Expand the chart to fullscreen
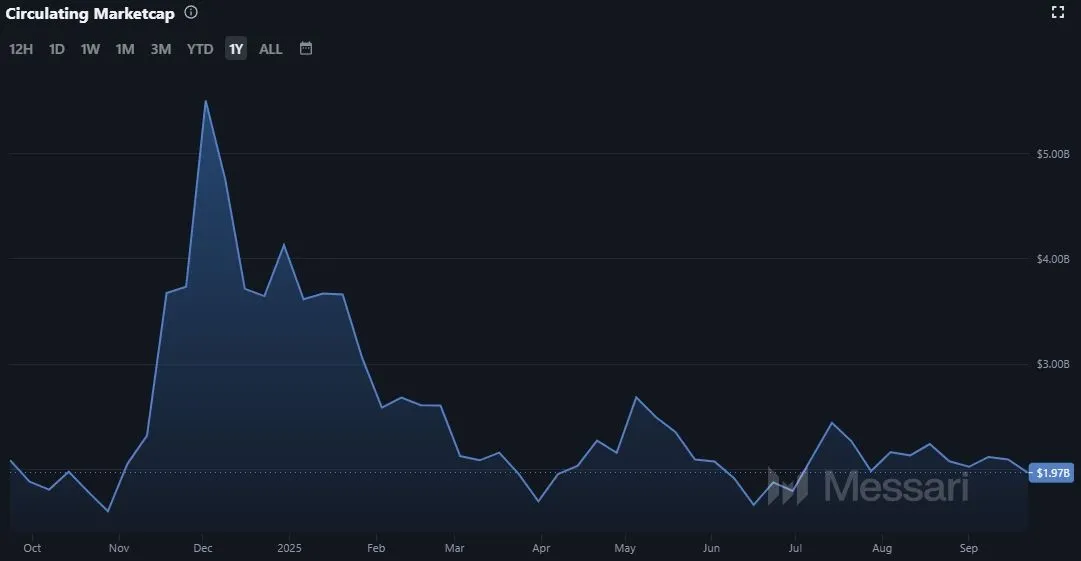 tap(1058, 13)
